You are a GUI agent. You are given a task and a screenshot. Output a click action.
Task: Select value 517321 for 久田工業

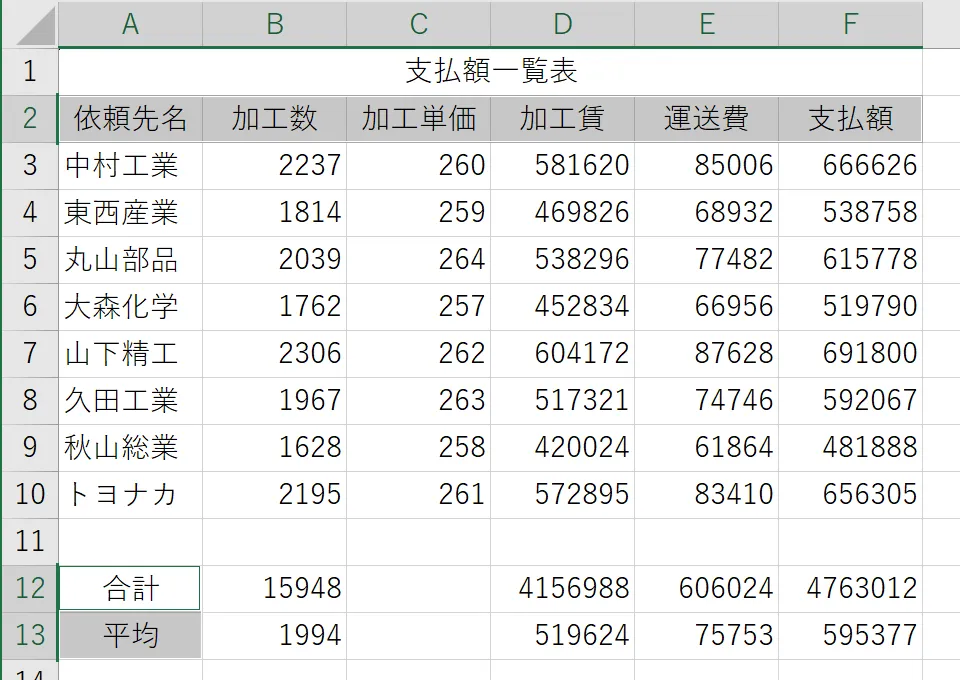tap(562, 401)
